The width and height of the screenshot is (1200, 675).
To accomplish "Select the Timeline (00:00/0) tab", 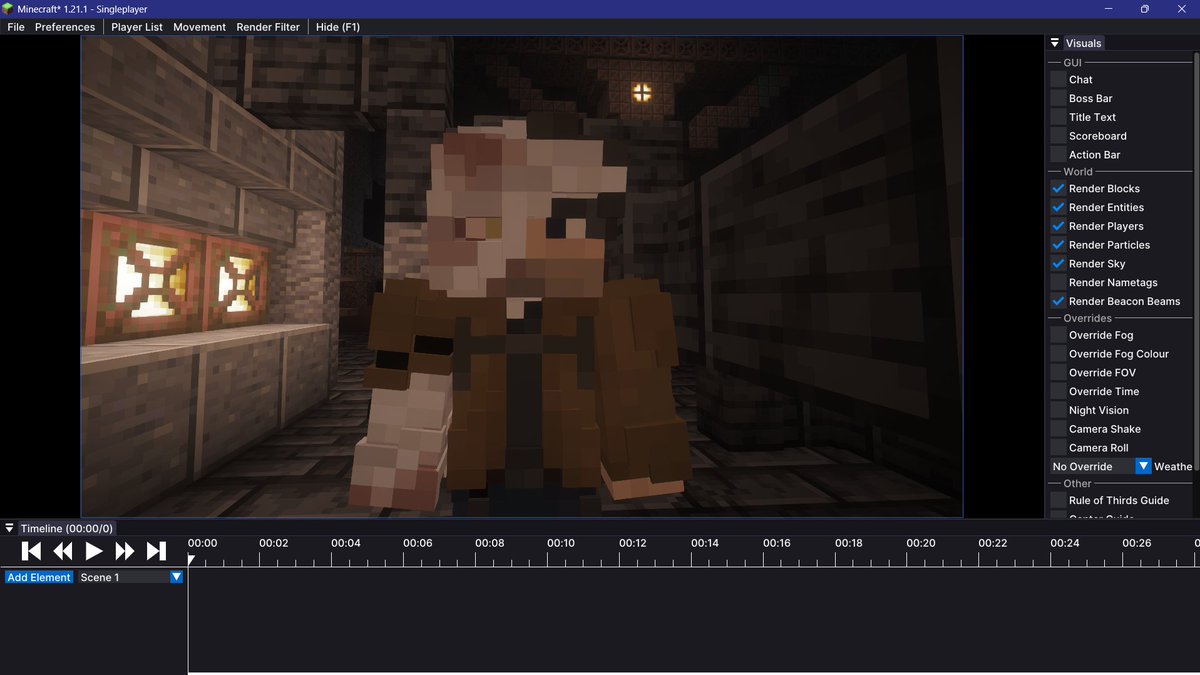I will pos(67,528).
